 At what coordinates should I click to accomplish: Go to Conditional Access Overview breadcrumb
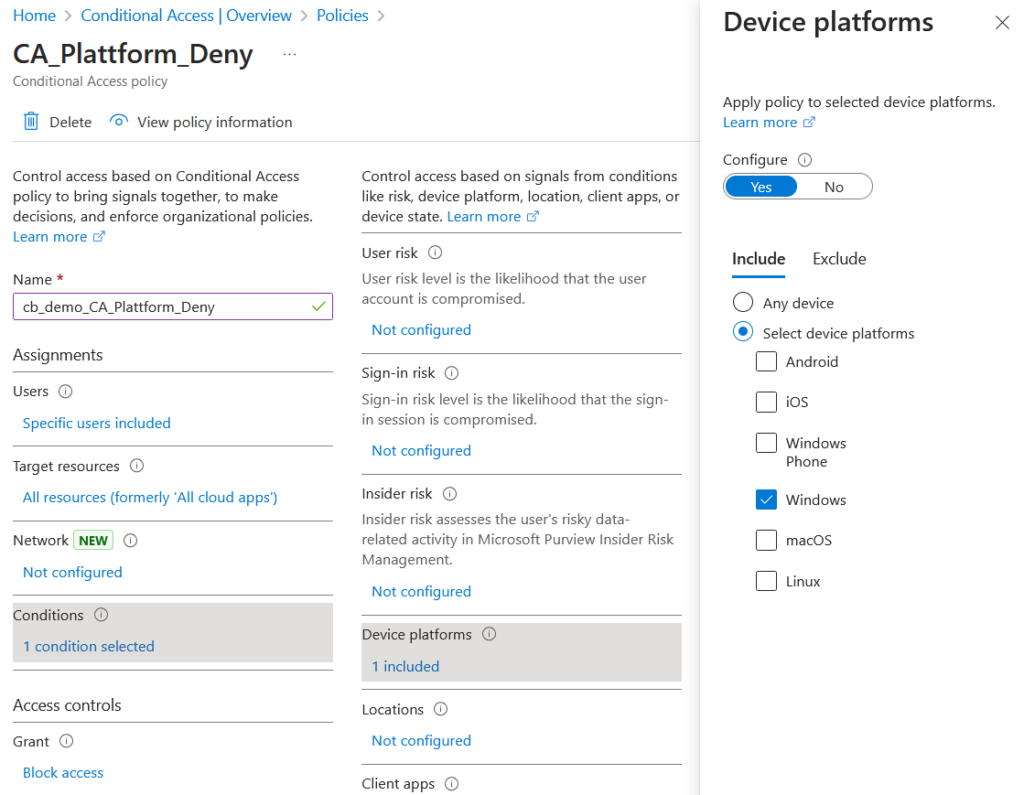[x=186, y=16]
